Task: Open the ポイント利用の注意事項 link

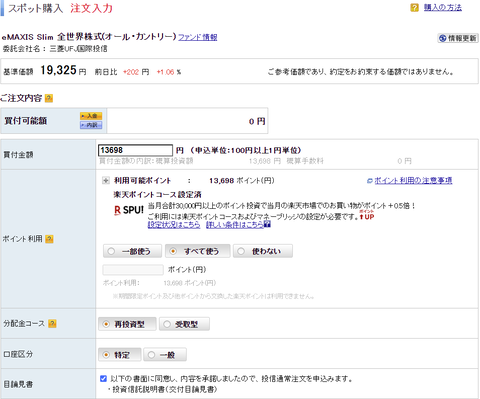Action: click(413, 180)
